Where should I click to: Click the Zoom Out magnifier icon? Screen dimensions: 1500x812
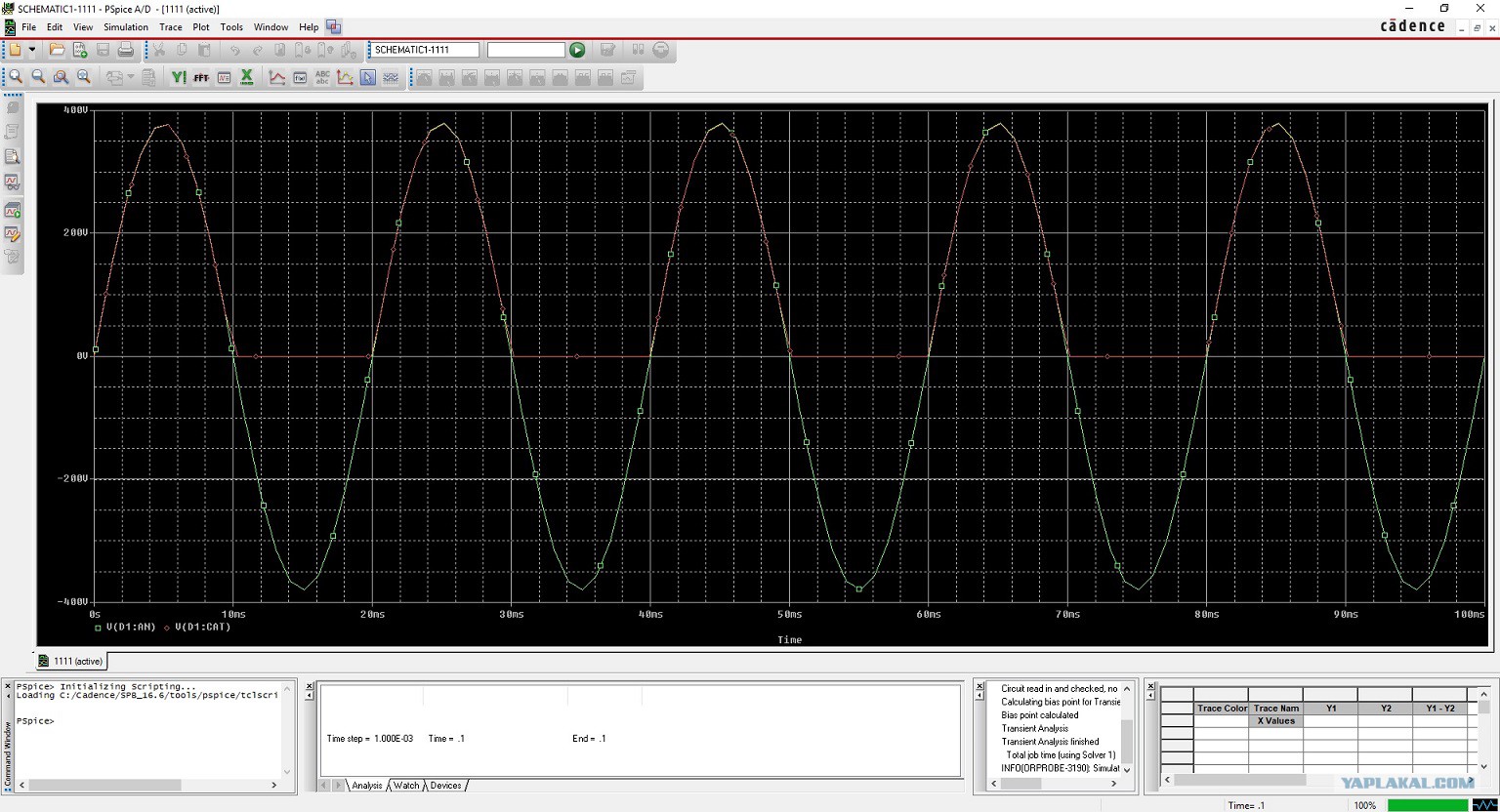[38, 77]
